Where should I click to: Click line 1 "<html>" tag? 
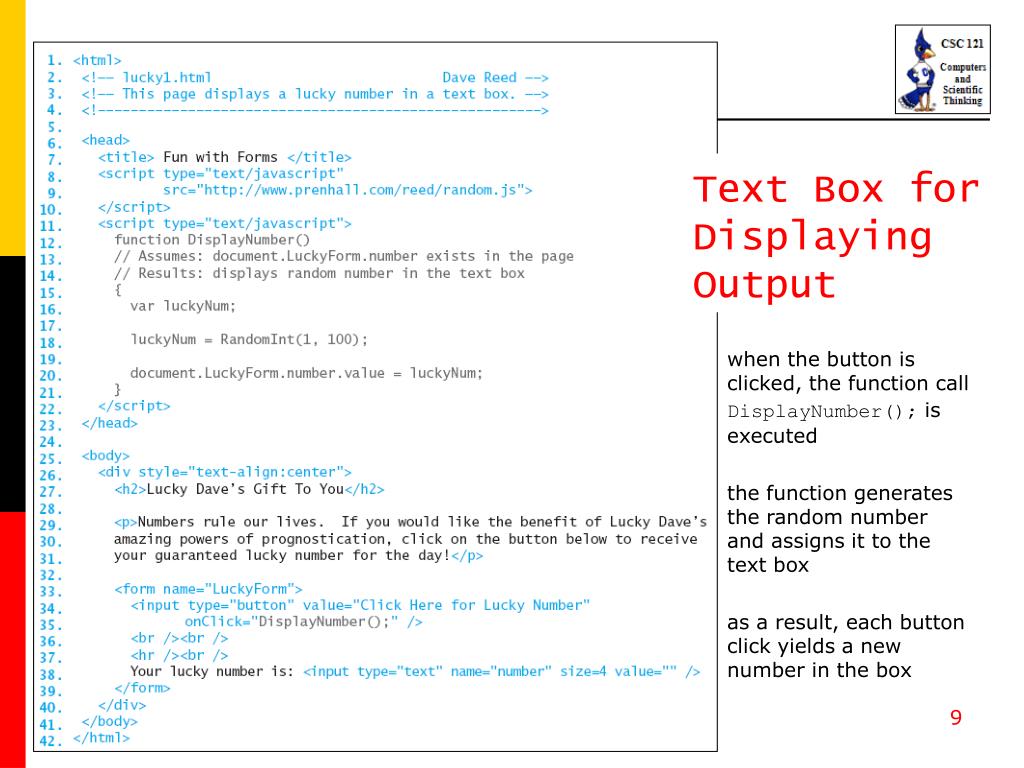point(97,61)
